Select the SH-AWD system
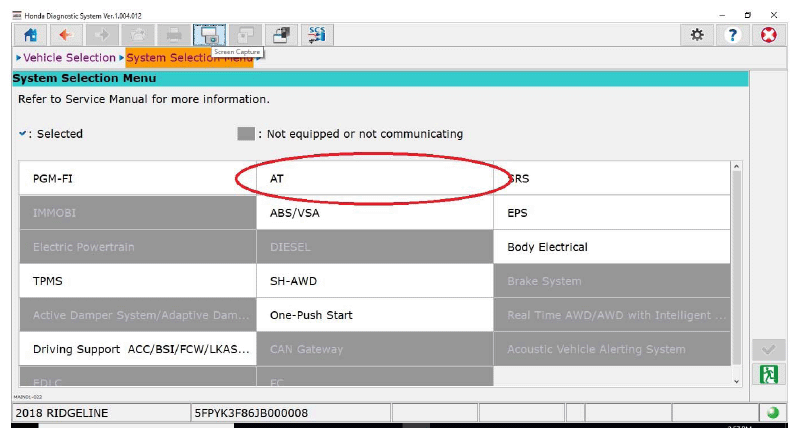This screenshot has height=437, width=799. (x=375, y=281)
